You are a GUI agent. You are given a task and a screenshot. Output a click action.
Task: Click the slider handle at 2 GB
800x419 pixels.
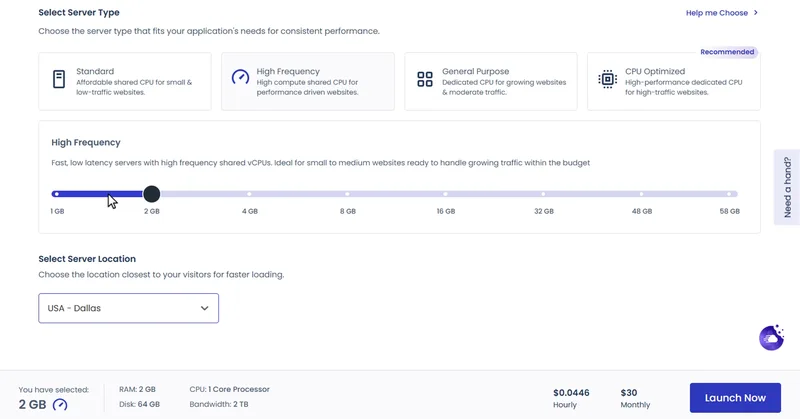[x=152, y=194]
